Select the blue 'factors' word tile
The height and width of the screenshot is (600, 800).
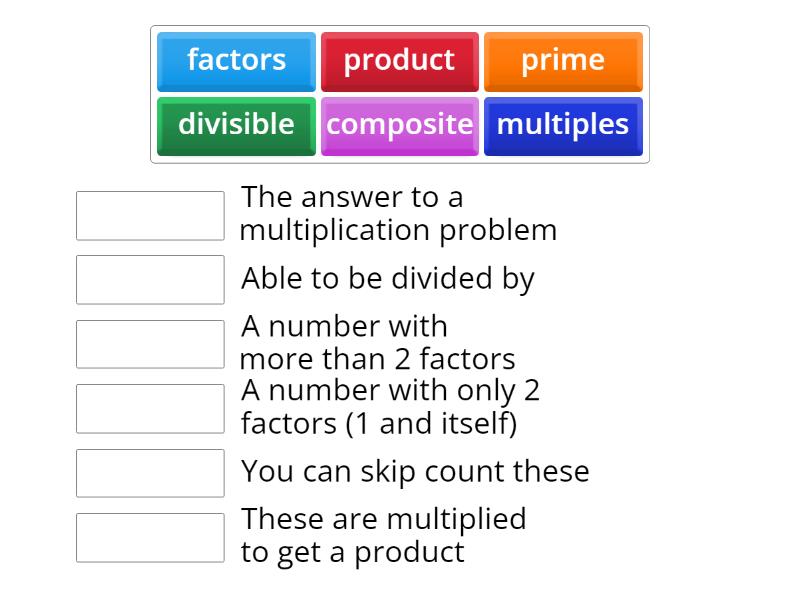click(x=236, y=61)
